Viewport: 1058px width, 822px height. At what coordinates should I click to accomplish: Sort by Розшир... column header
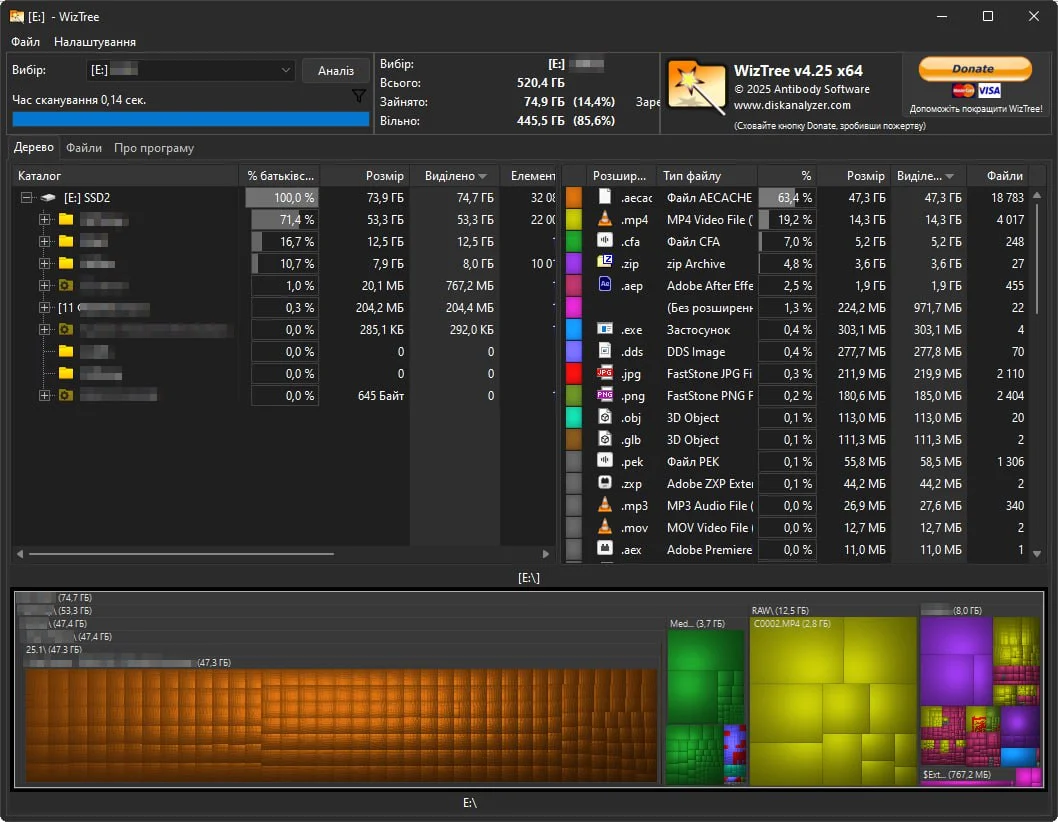(x=619, y=175)
